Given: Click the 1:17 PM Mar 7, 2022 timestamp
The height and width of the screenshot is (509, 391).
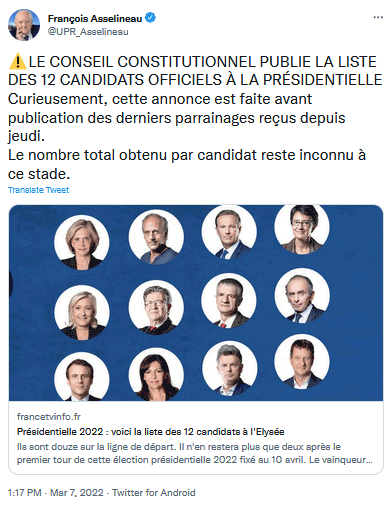Looking at the screenshot, I should tap(56, 493).
